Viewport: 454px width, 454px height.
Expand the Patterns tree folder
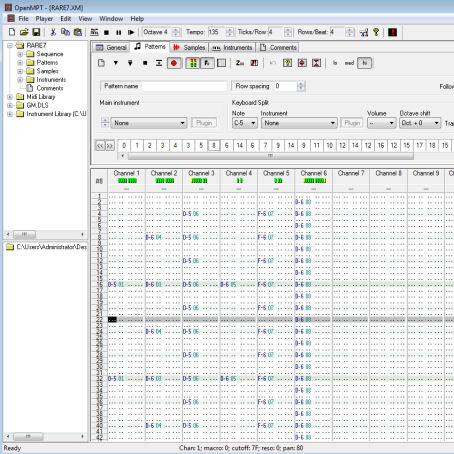pos(20,63)
